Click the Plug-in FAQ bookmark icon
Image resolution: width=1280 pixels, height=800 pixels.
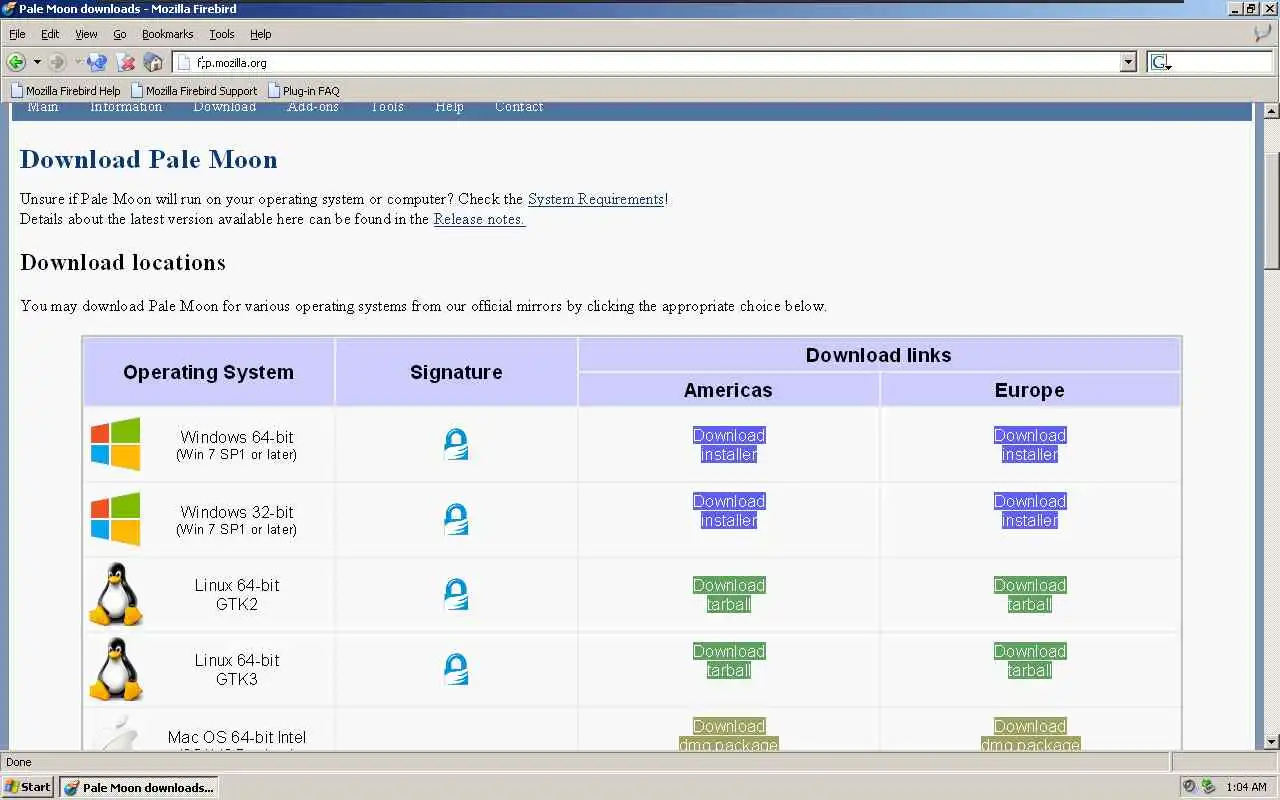point(274,90)
